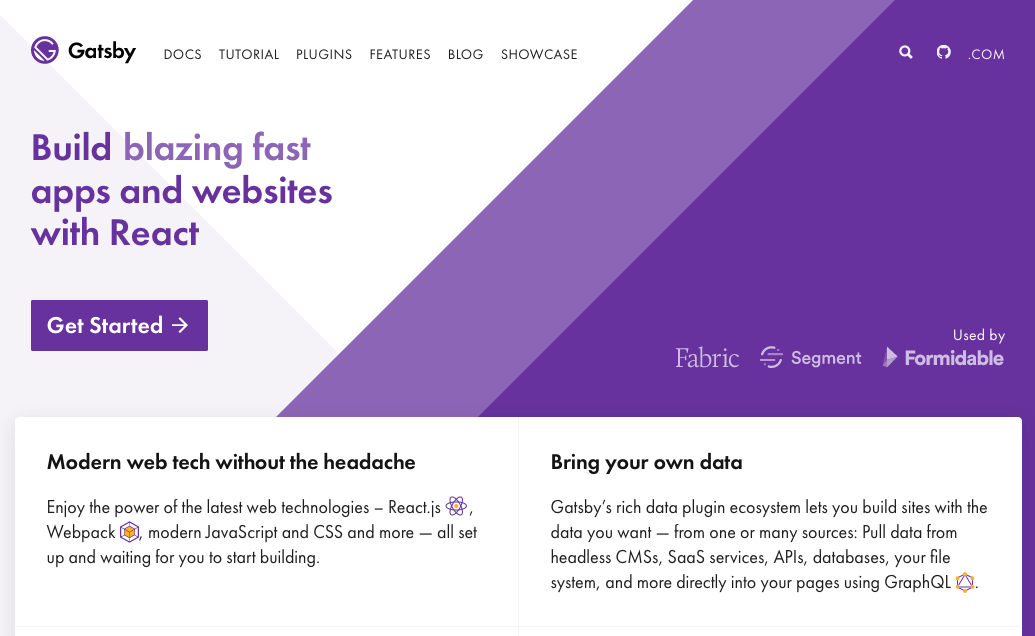
Task: Open the Docs menu item
Action: click(183, 55)
